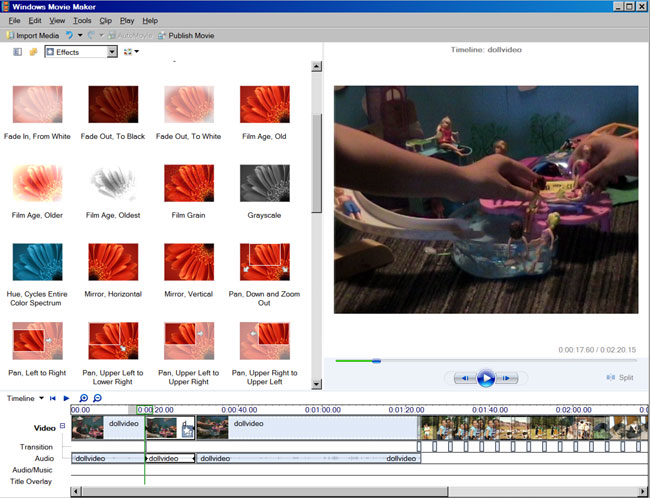Image resolution: width=650 pixels, height=498 pixels.
Task: Open the Undo history dropdown arrow
Action: click(80, 35)
